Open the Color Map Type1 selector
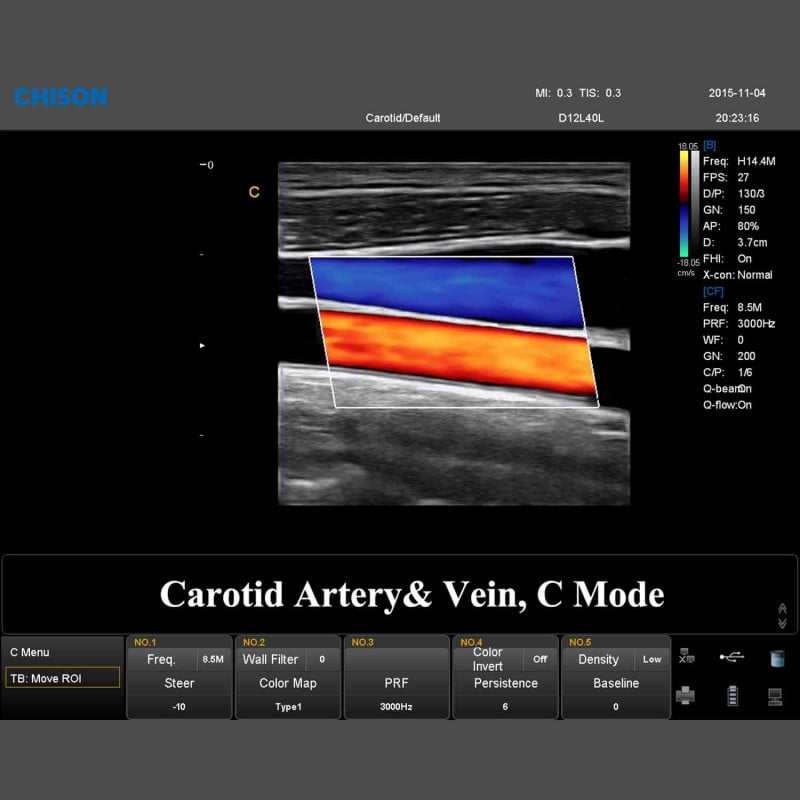 [288, 683]
